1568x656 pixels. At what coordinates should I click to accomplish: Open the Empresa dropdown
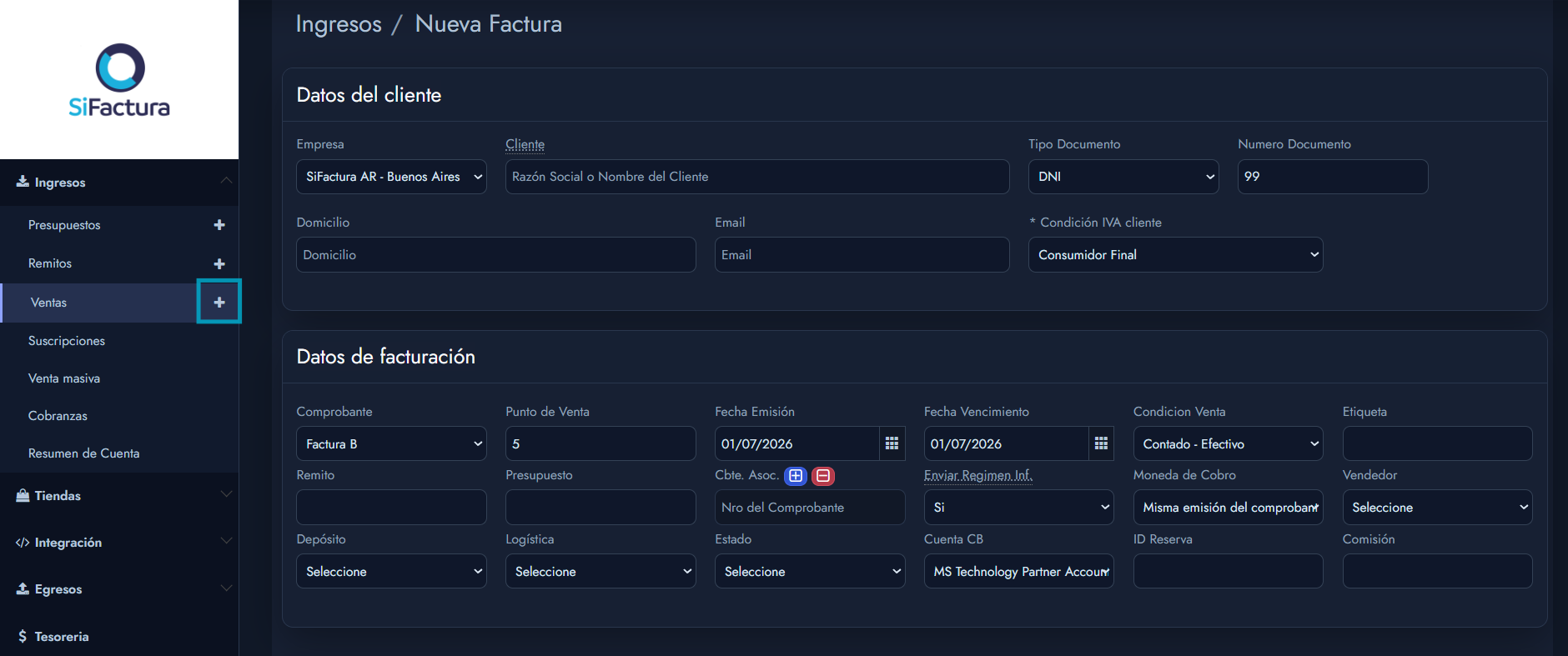pos(391,177)
